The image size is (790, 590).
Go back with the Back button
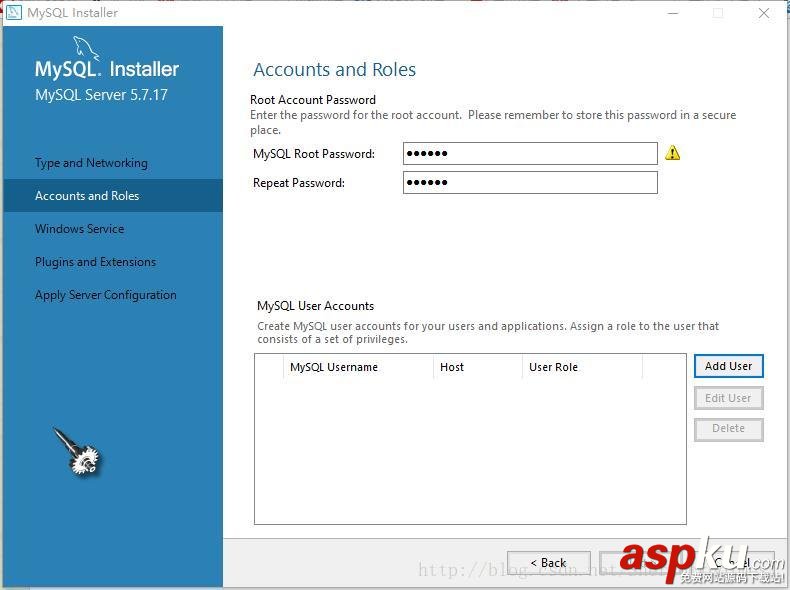pyautogui.click(x=549, y=563)
